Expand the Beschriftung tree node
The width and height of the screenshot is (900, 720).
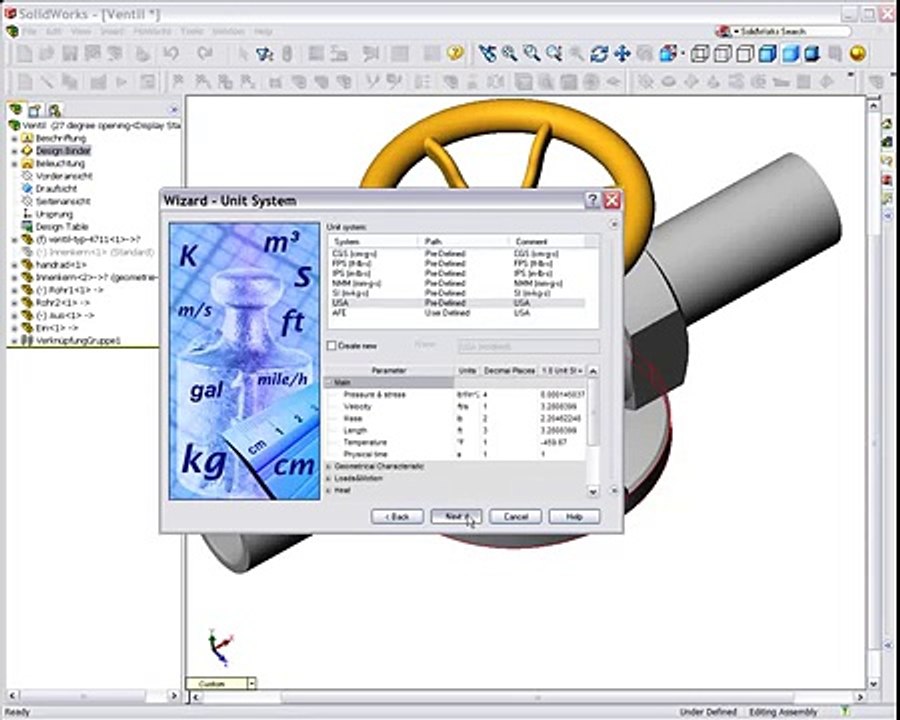click(15, 138)
